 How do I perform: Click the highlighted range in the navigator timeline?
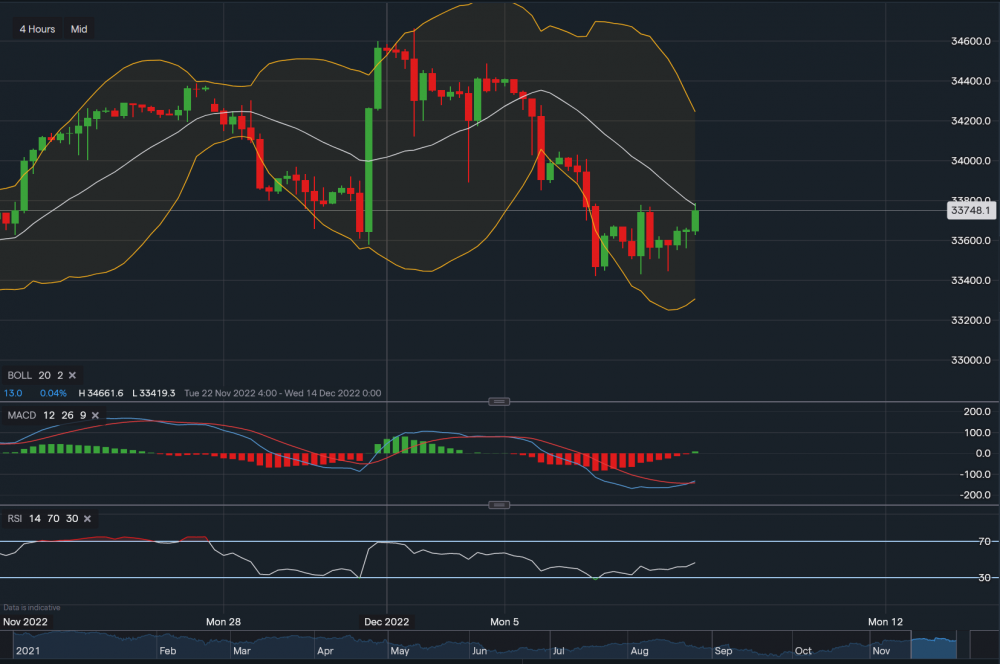pos(941,640)
